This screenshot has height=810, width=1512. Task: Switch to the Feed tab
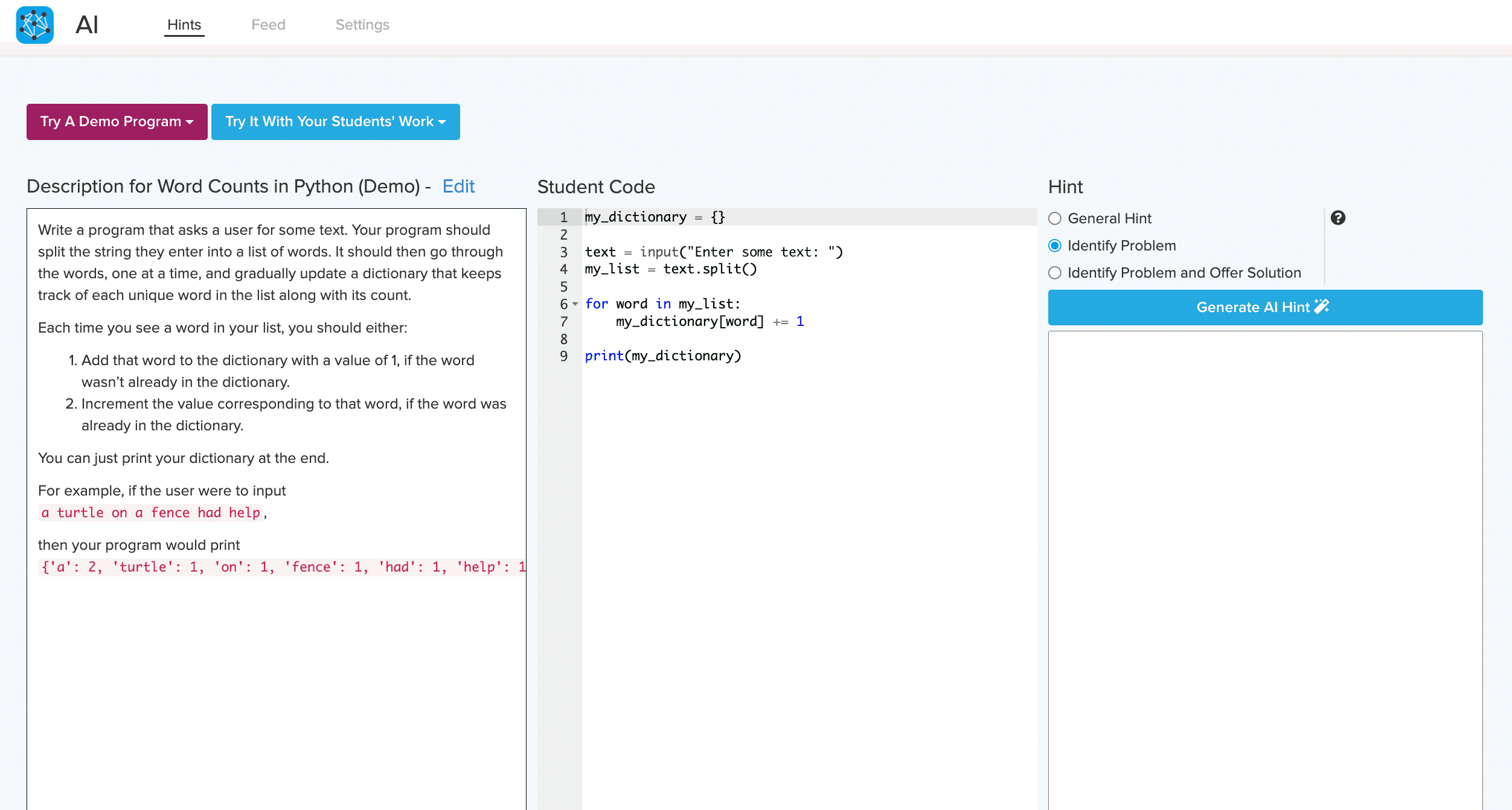coord(268,25)
